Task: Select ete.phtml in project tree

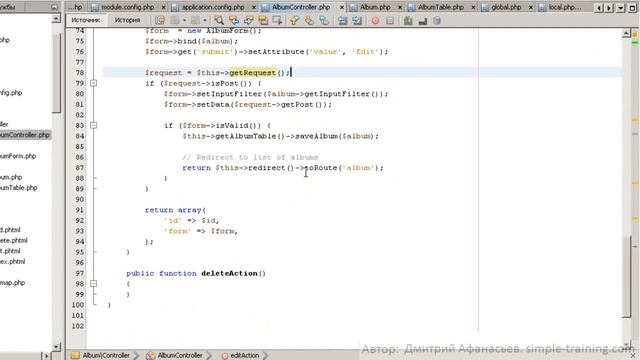Action: tap(13, 240)
